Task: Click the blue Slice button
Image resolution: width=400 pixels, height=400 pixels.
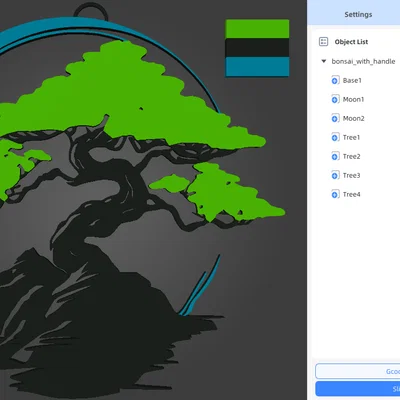Action: tap(358, 389)
